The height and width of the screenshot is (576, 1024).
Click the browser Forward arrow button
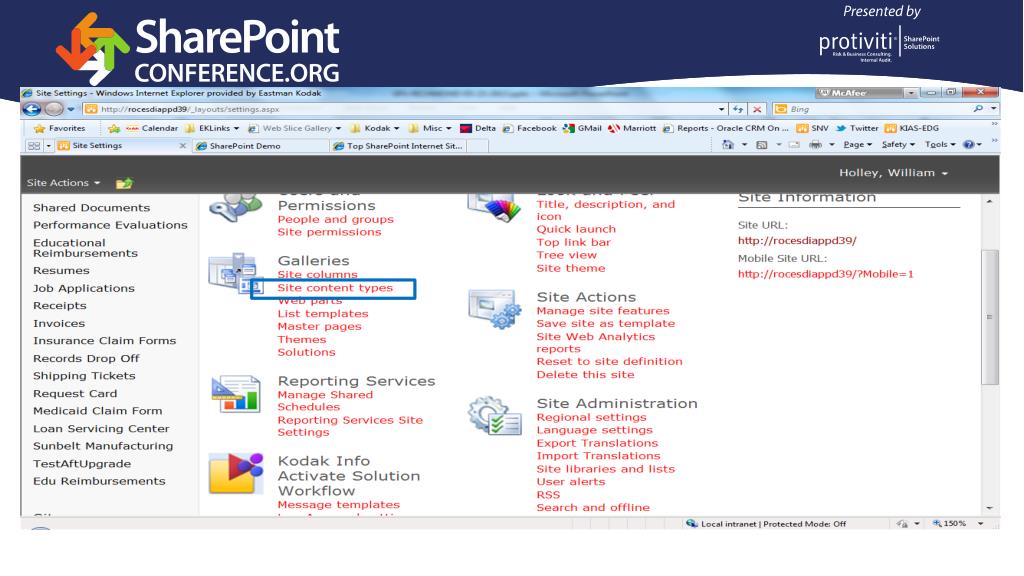tap(54, 109)
